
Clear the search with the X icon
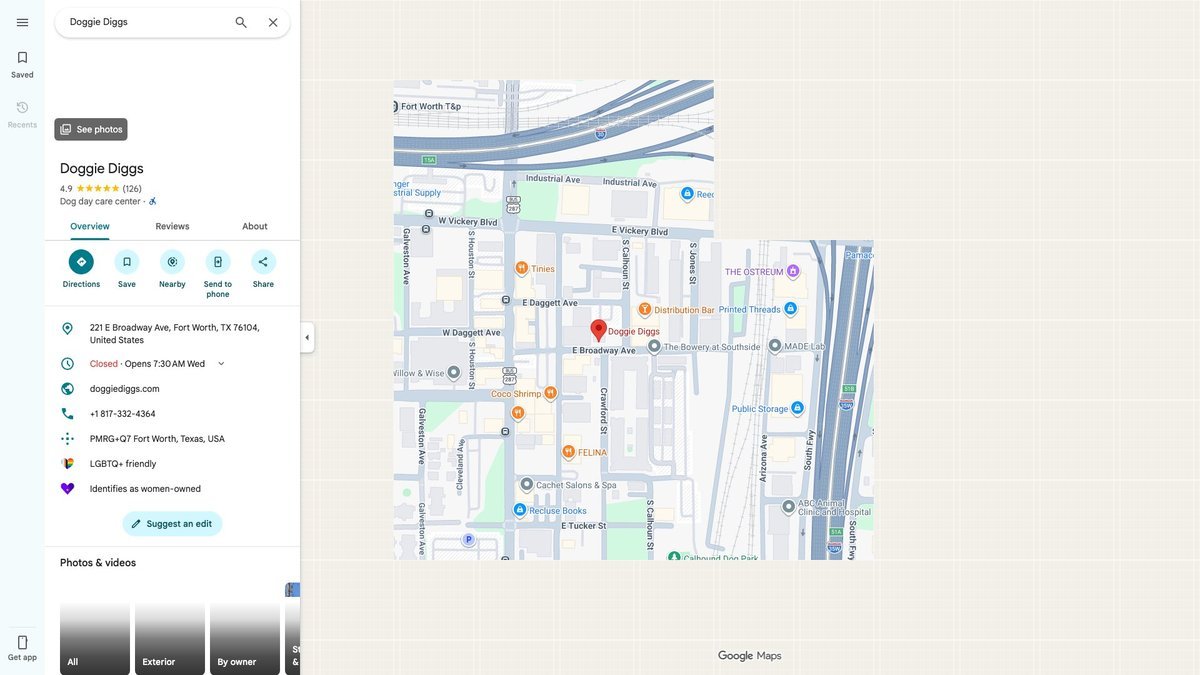[273, 22]
